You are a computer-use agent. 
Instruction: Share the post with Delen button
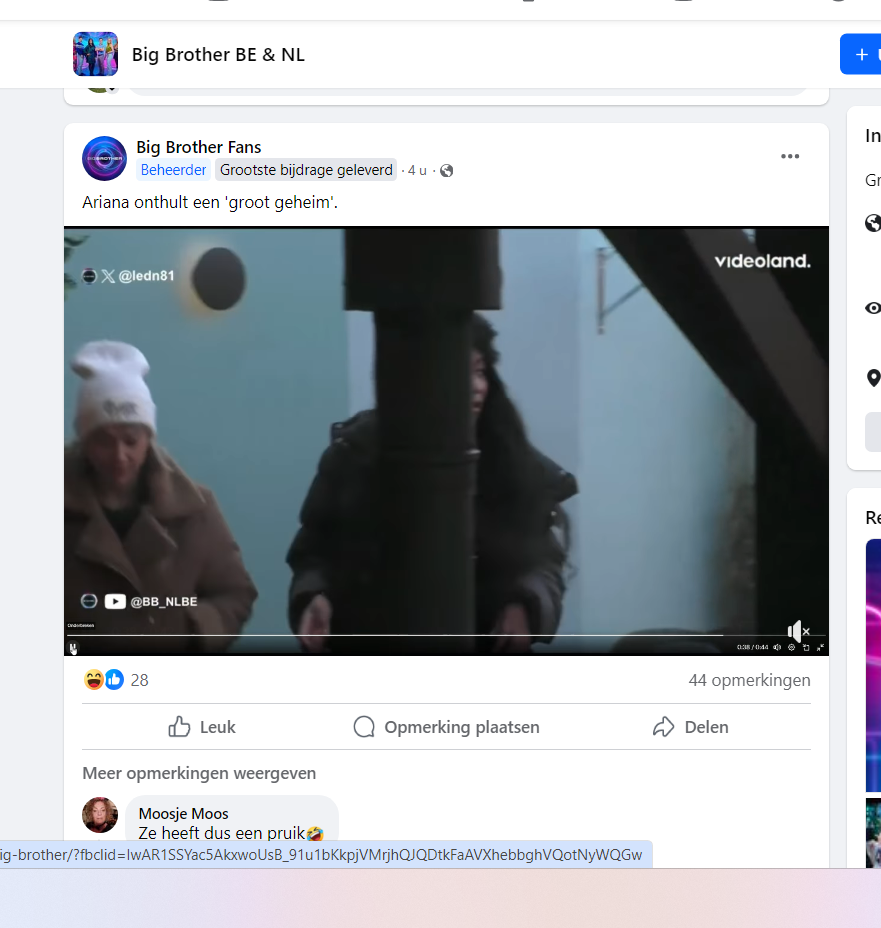point(690,727)
